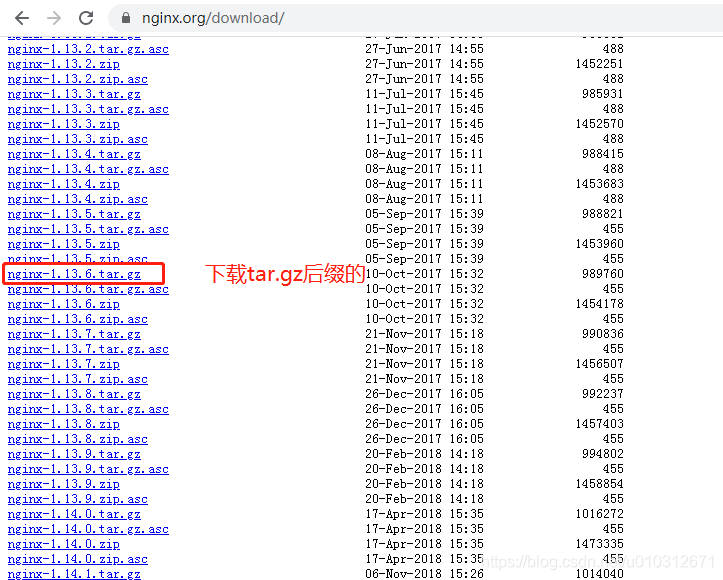Open nginx-1.14.0.zip.asc link
Image resolution: width=723 pixels, height=580 pixels.
pyautogui.click(x=77, y=559)
